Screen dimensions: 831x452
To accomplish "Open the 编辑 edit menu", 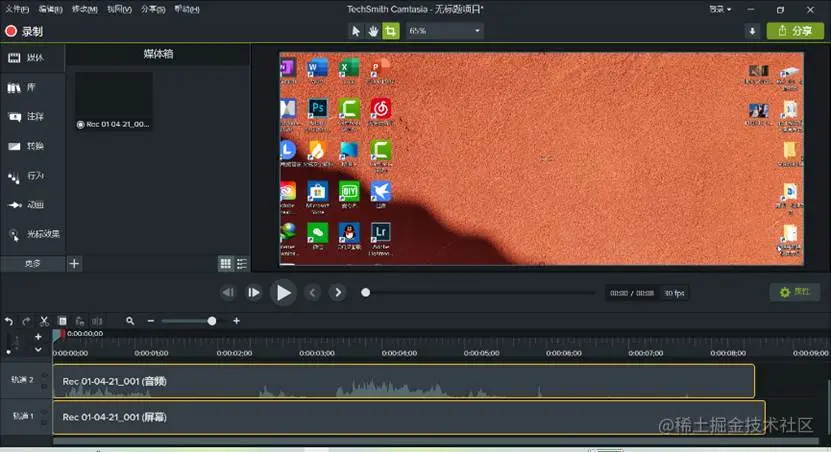I will [51, 9].
